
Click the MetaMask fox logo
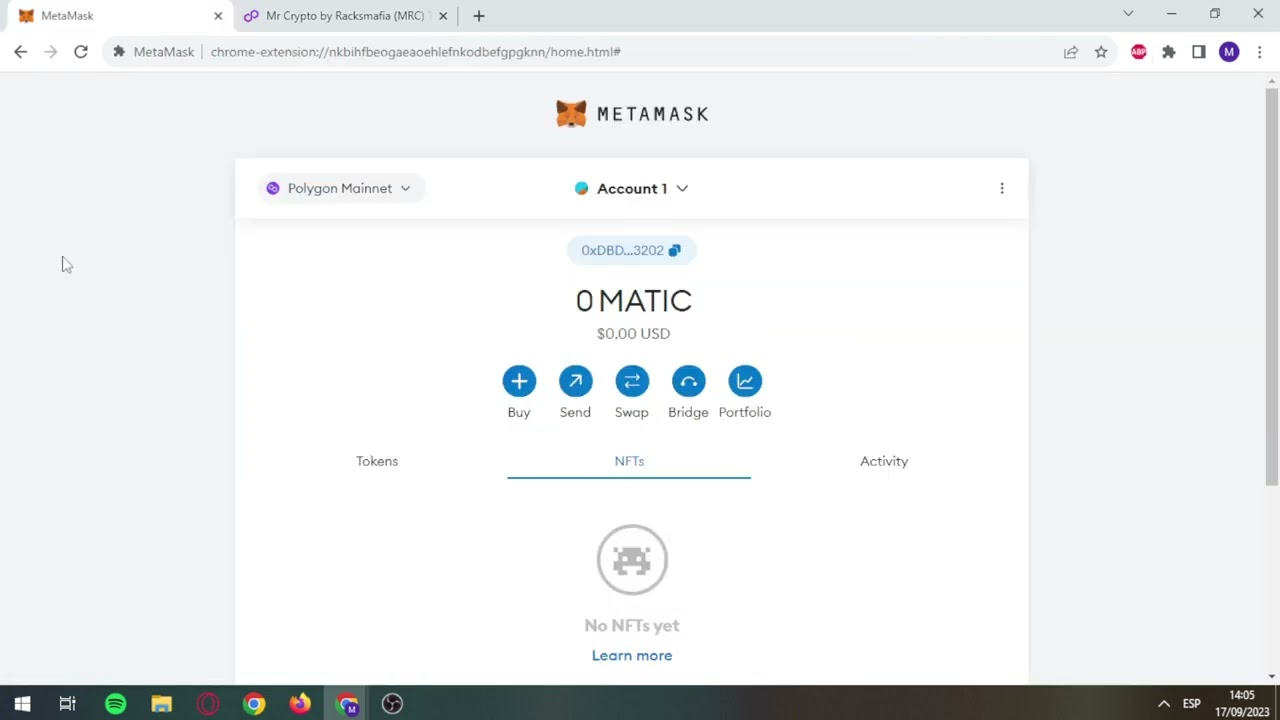point(571,114)
